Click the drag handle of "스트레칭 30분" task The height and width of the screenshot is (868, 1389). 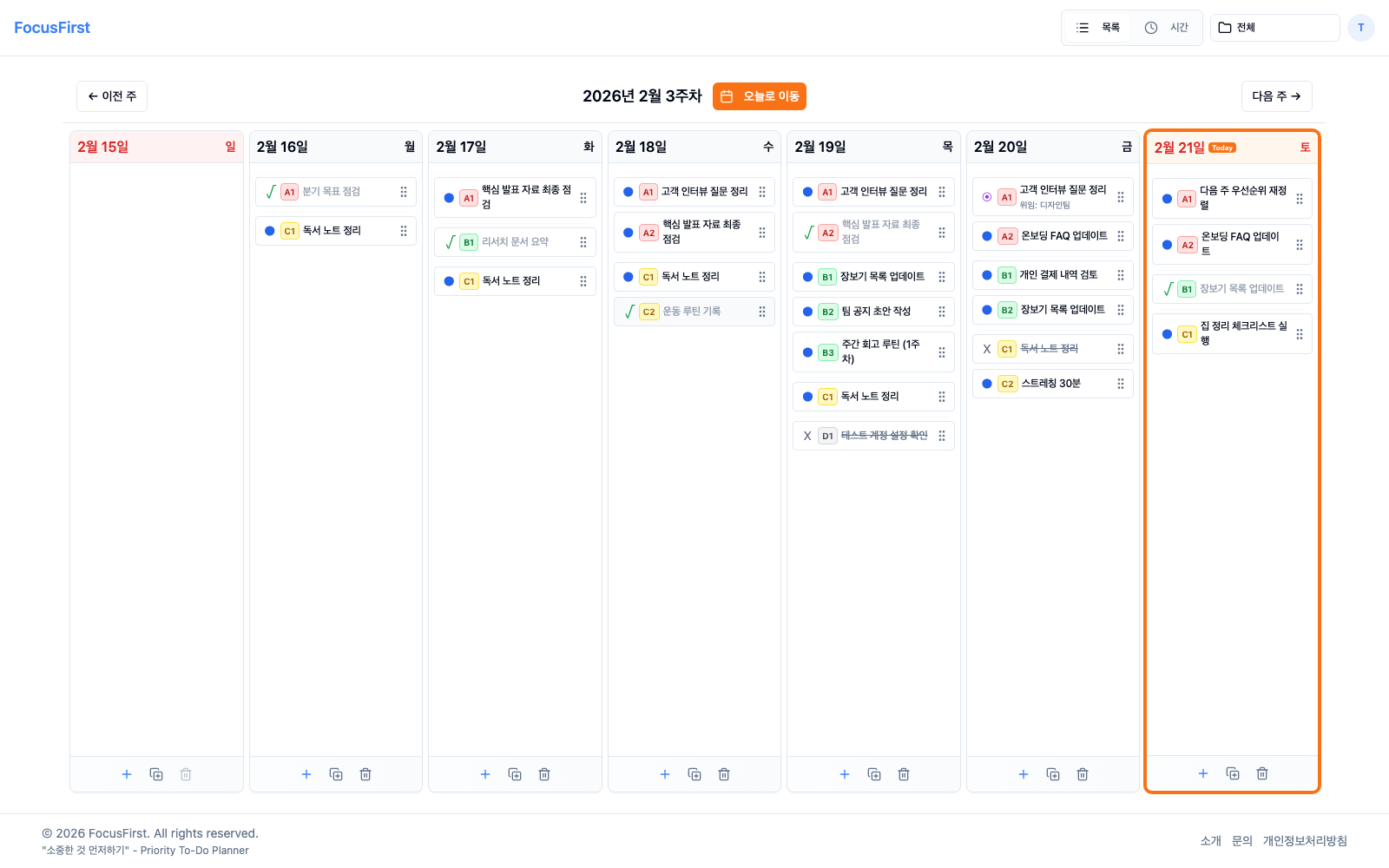1122,383
